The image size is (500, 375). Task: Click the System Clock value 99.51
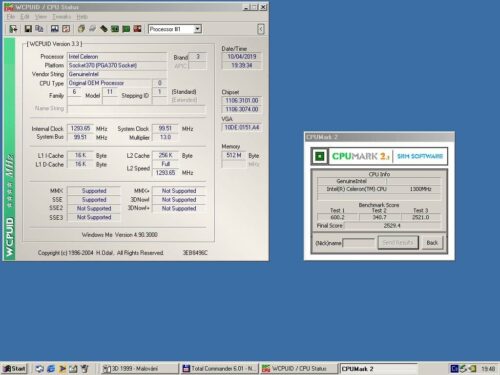pyautogui.click(x=165, y=128)
